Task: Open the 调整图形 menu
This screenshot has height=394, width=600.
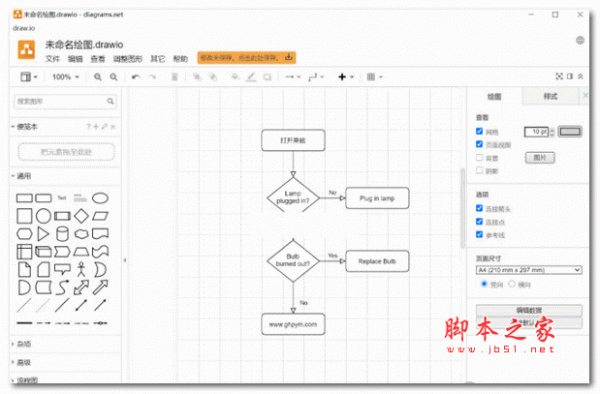Action: pos(127,59)
